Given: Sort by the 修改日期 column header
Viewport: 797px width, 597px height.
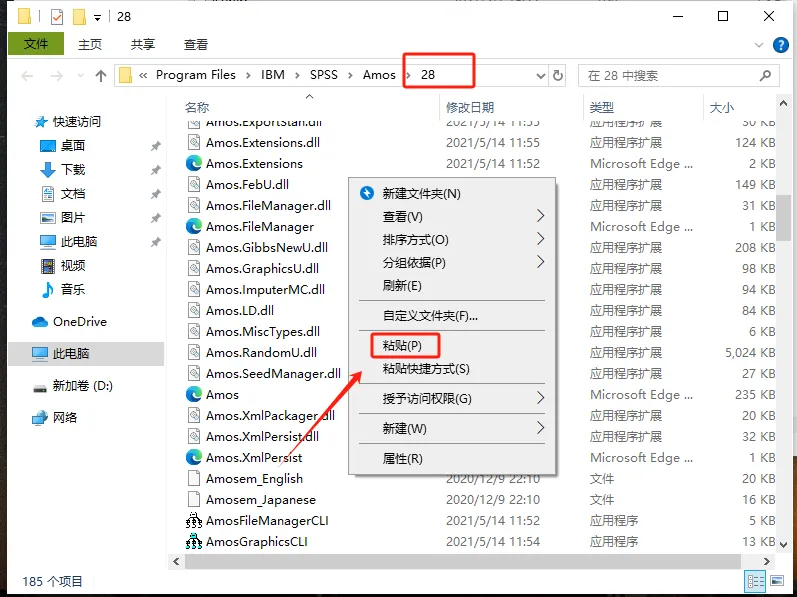Looking at the screenshot, I should pyautogui.click(x=470, y=107).
